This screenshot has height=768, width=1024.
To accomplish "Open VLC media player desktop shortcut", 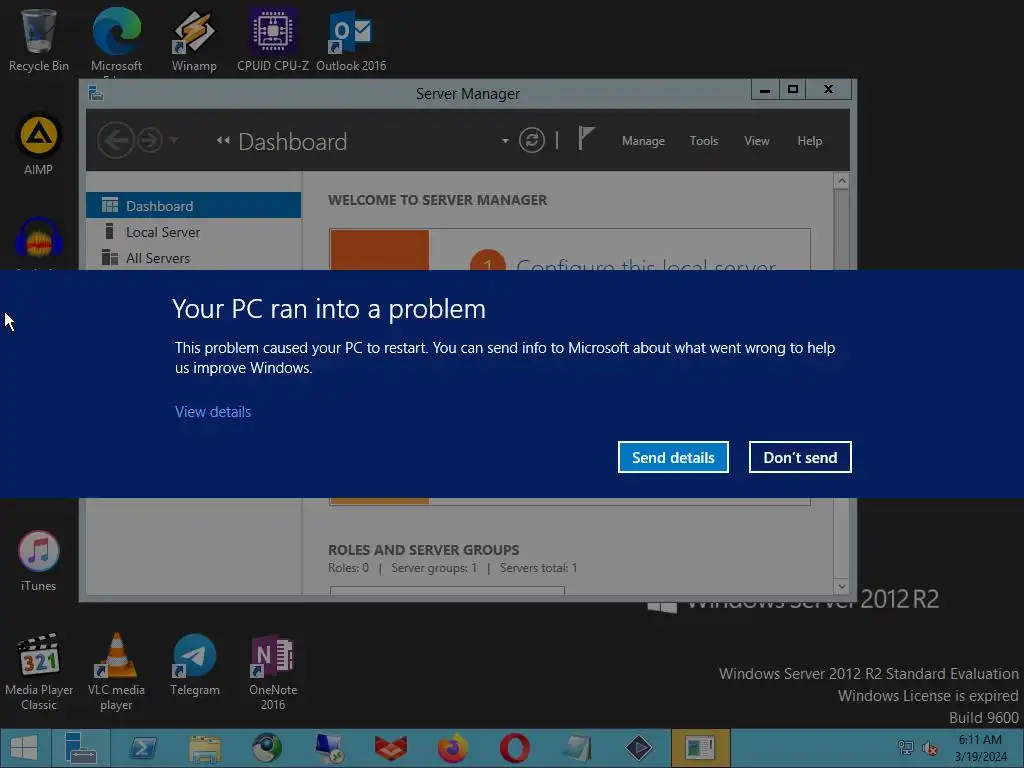I will click(116, 671).
